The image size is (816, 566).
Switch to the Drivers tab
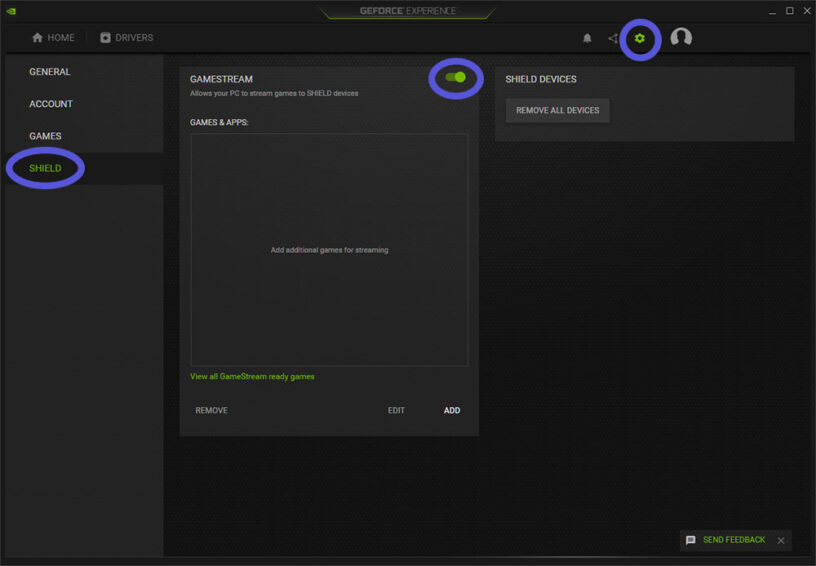127,37
